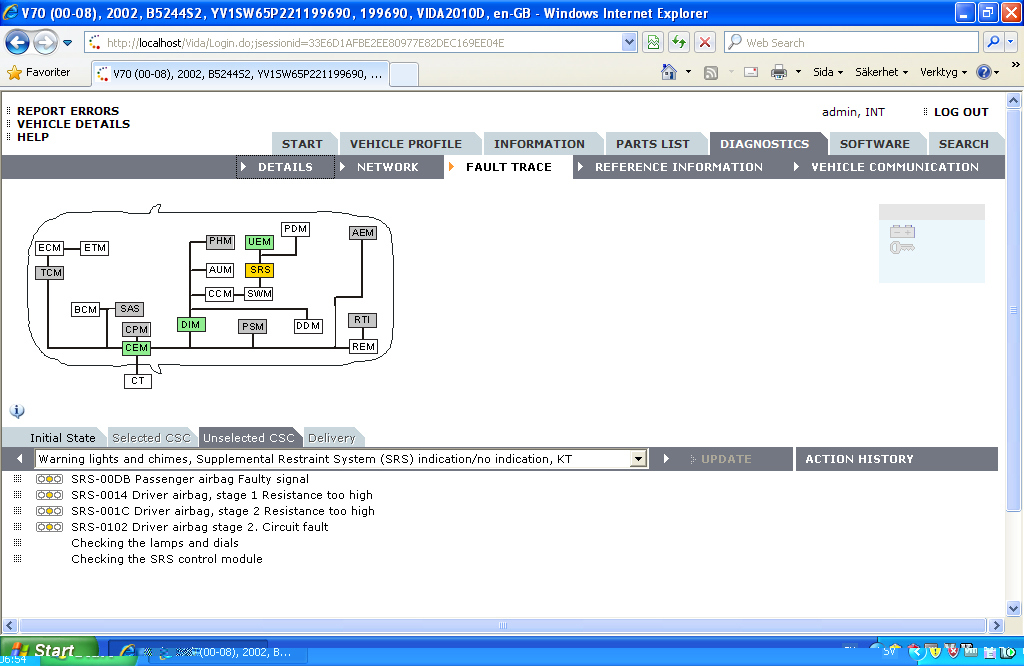Click status lamp icon beside SRS-00DB
The width and height of the screenshot is (1024, 666).
click(49, 479)
